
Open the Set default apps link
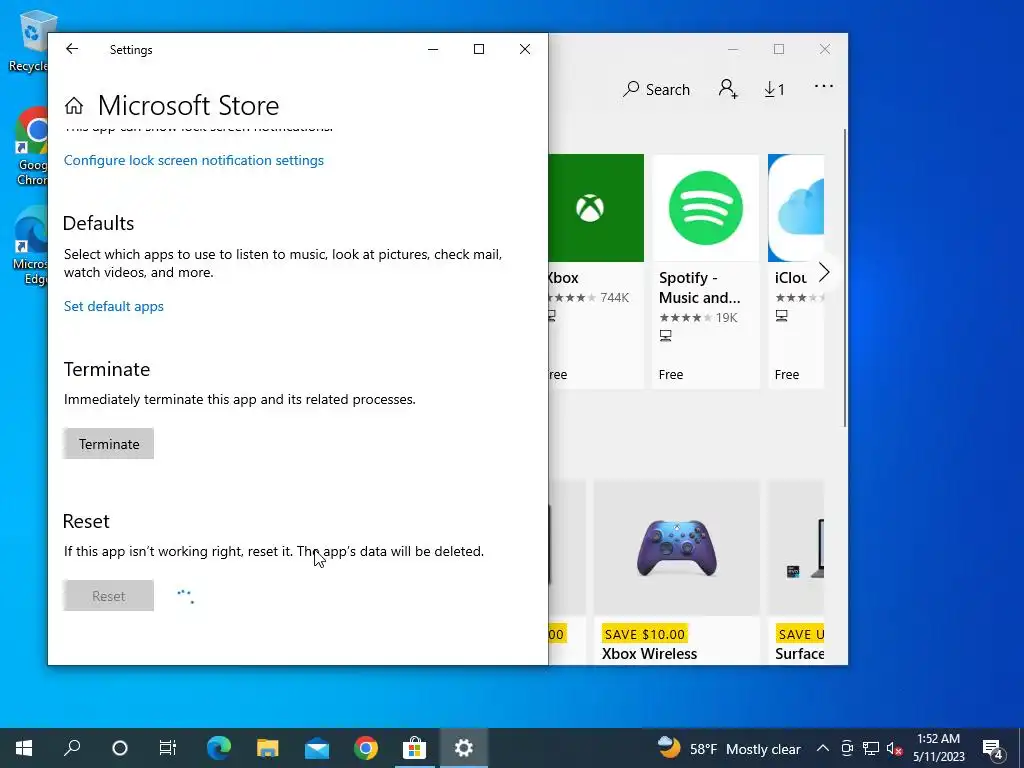(114, 306)
